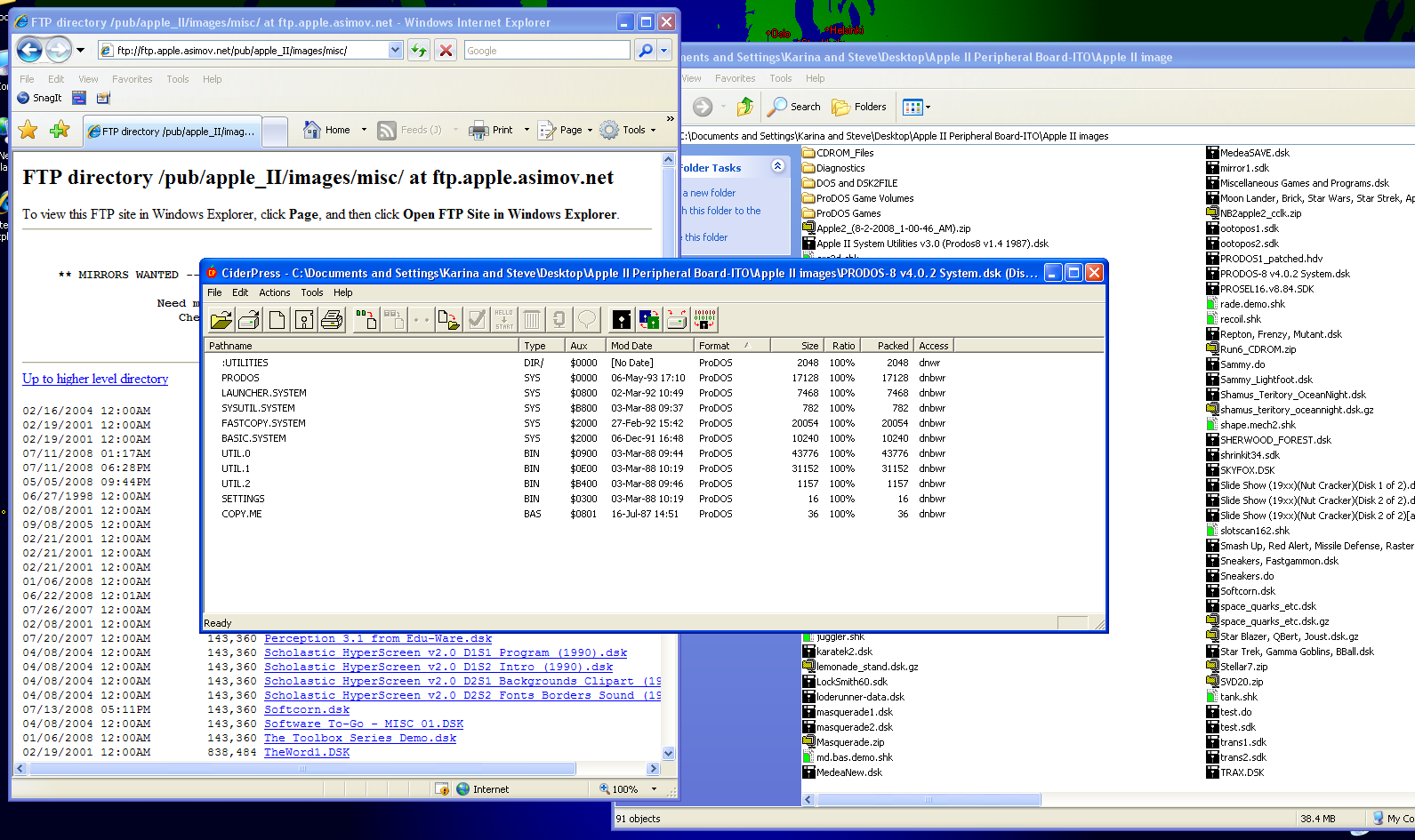
Task: Refresh the FTP page in Internet Explorer
Action: 419,51
